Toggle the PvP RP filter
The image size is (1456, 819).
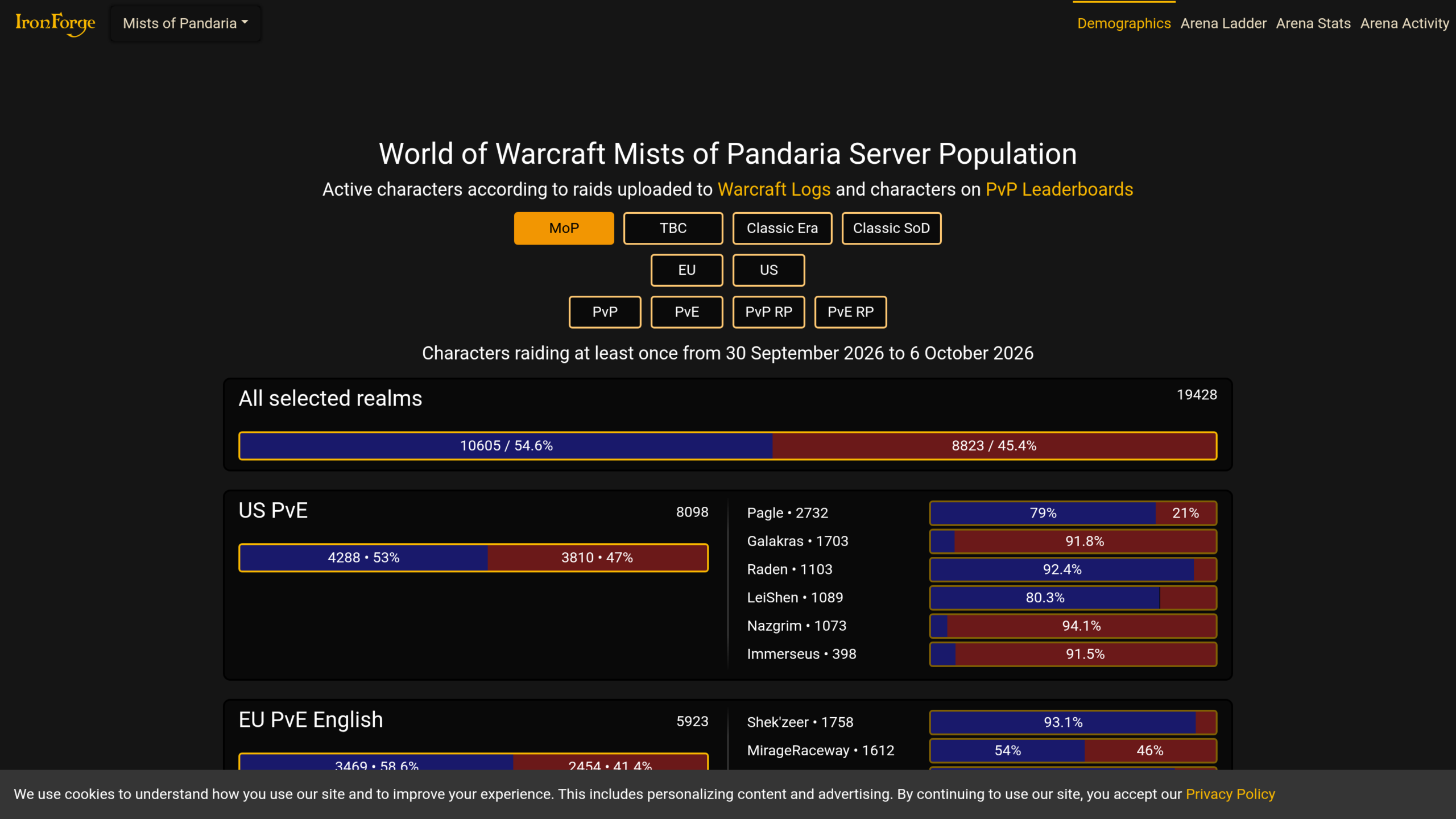point(769,312)
